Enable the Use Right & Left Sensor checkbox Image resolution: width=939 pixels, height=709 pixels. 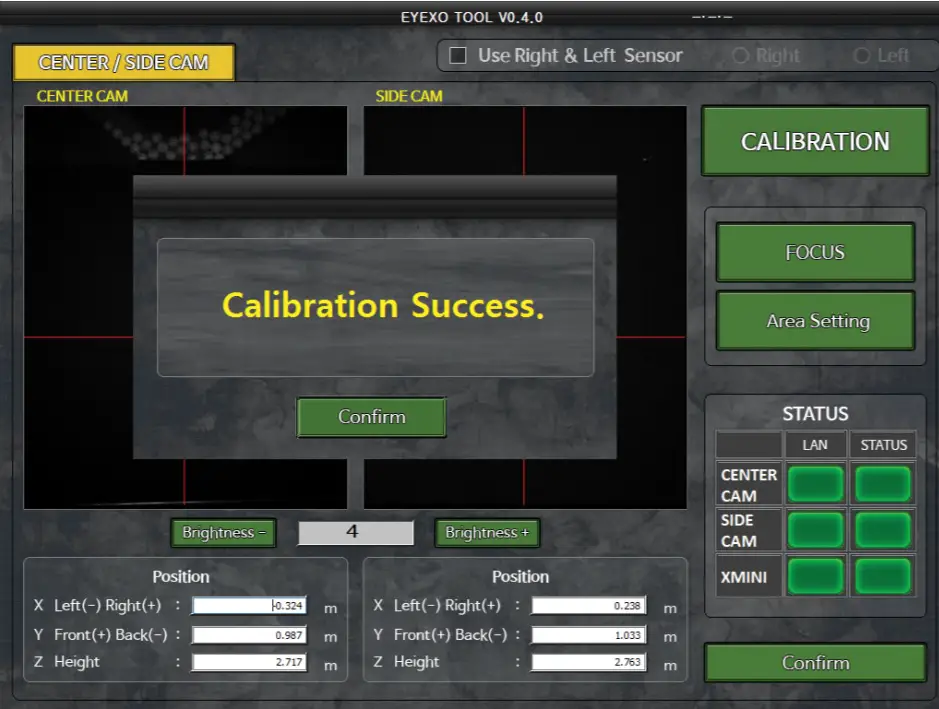click(x=458, y=56)
